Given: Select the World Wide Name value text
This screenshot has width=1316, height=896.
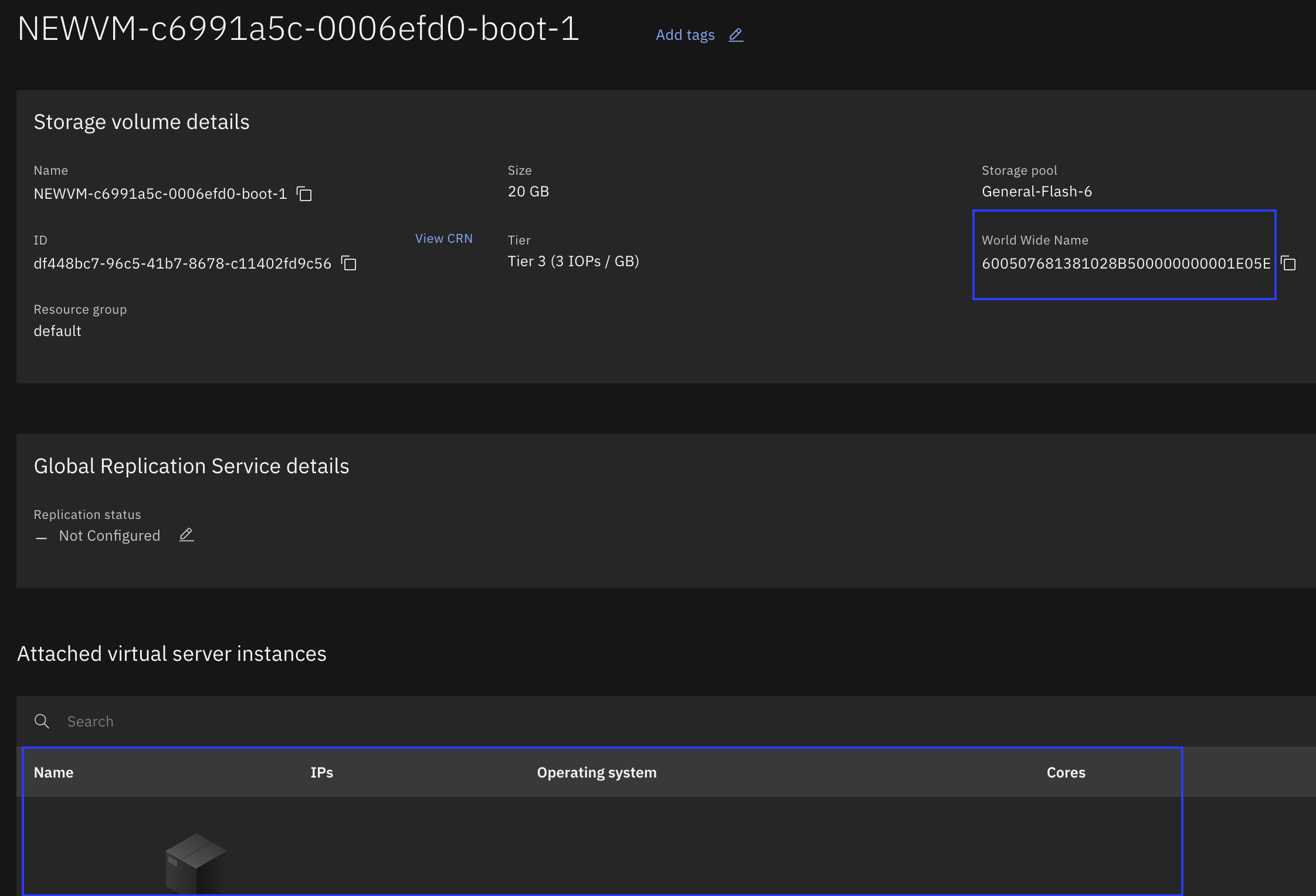Looking at the screenshot, I should point(1126,263).
